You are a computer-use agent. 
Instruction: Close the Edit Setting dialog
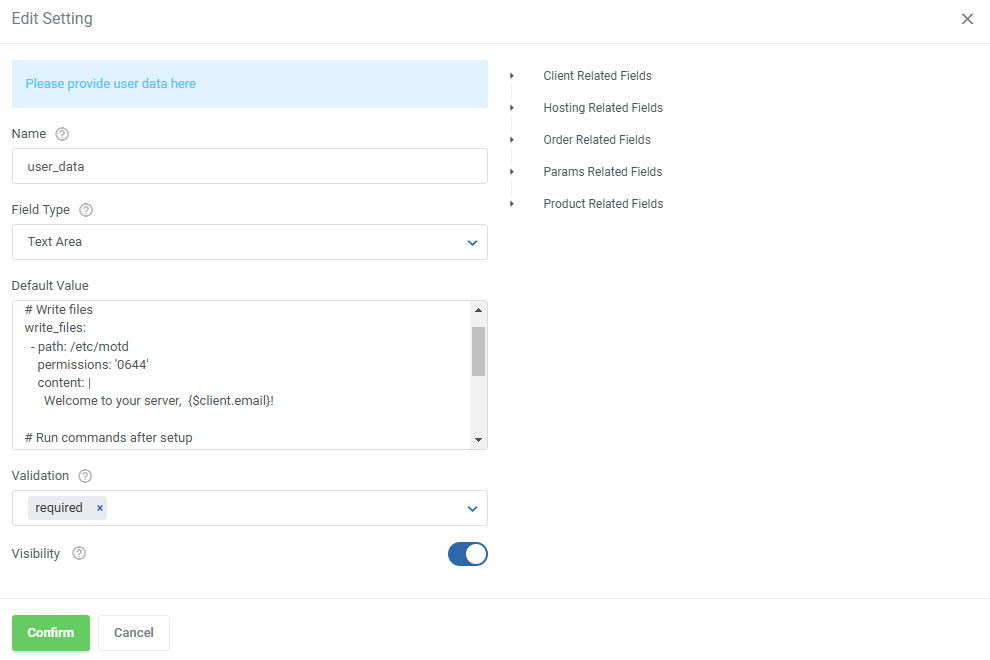point(967,19)
